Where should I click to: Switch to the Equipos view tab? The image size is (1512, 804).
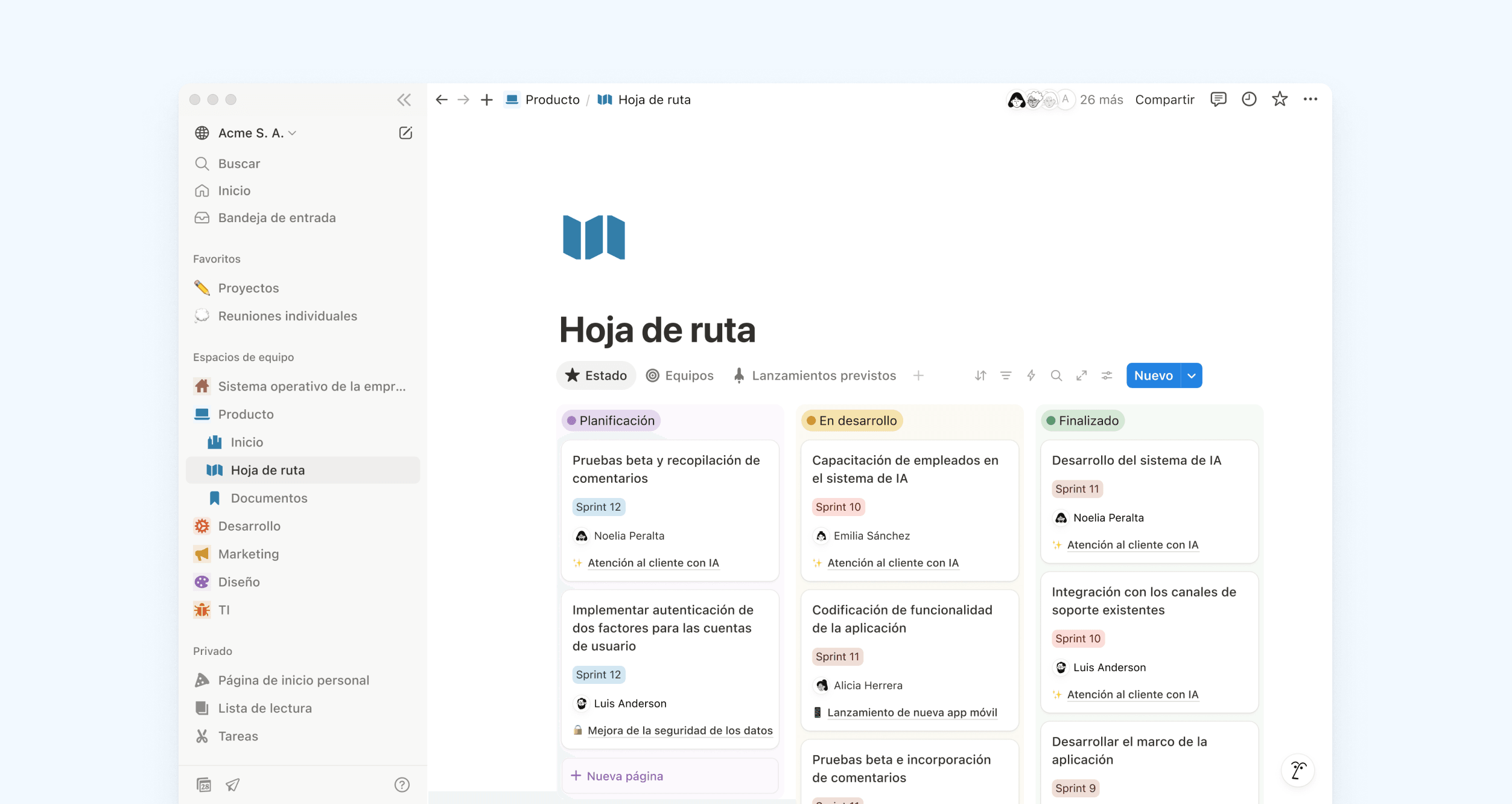point(680,375)
